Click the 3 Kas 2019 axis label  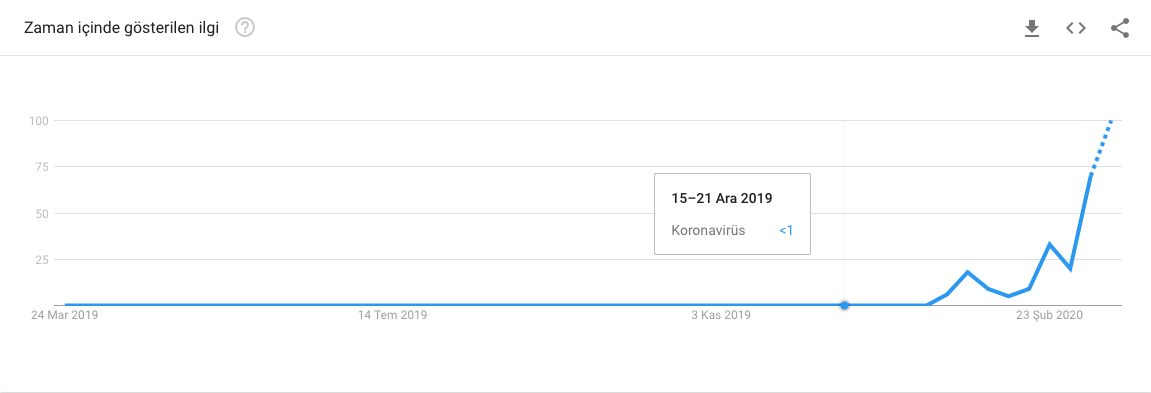[x=722, y=316]
